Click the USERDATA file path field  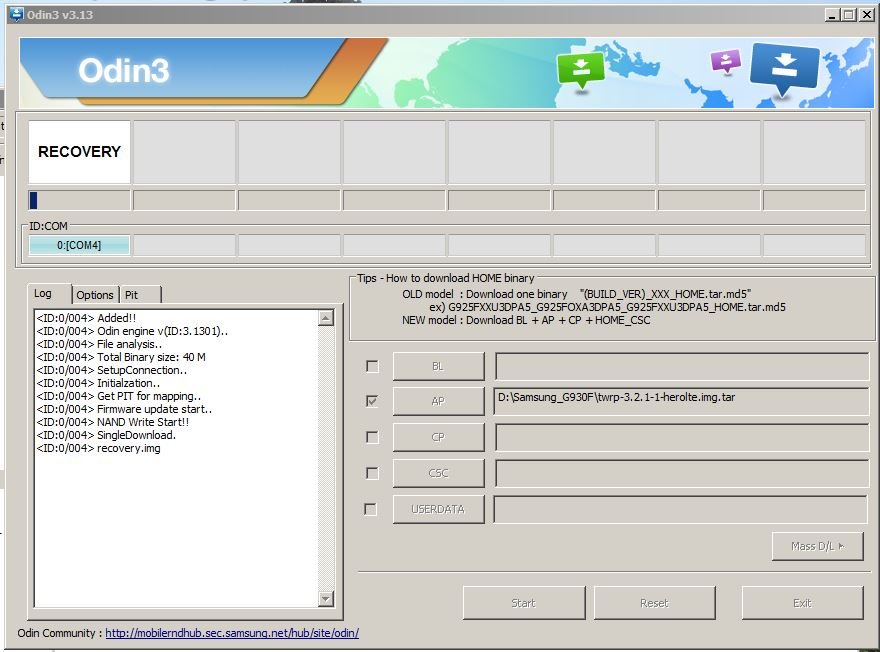pyautogui.click(x=681, y=509)
